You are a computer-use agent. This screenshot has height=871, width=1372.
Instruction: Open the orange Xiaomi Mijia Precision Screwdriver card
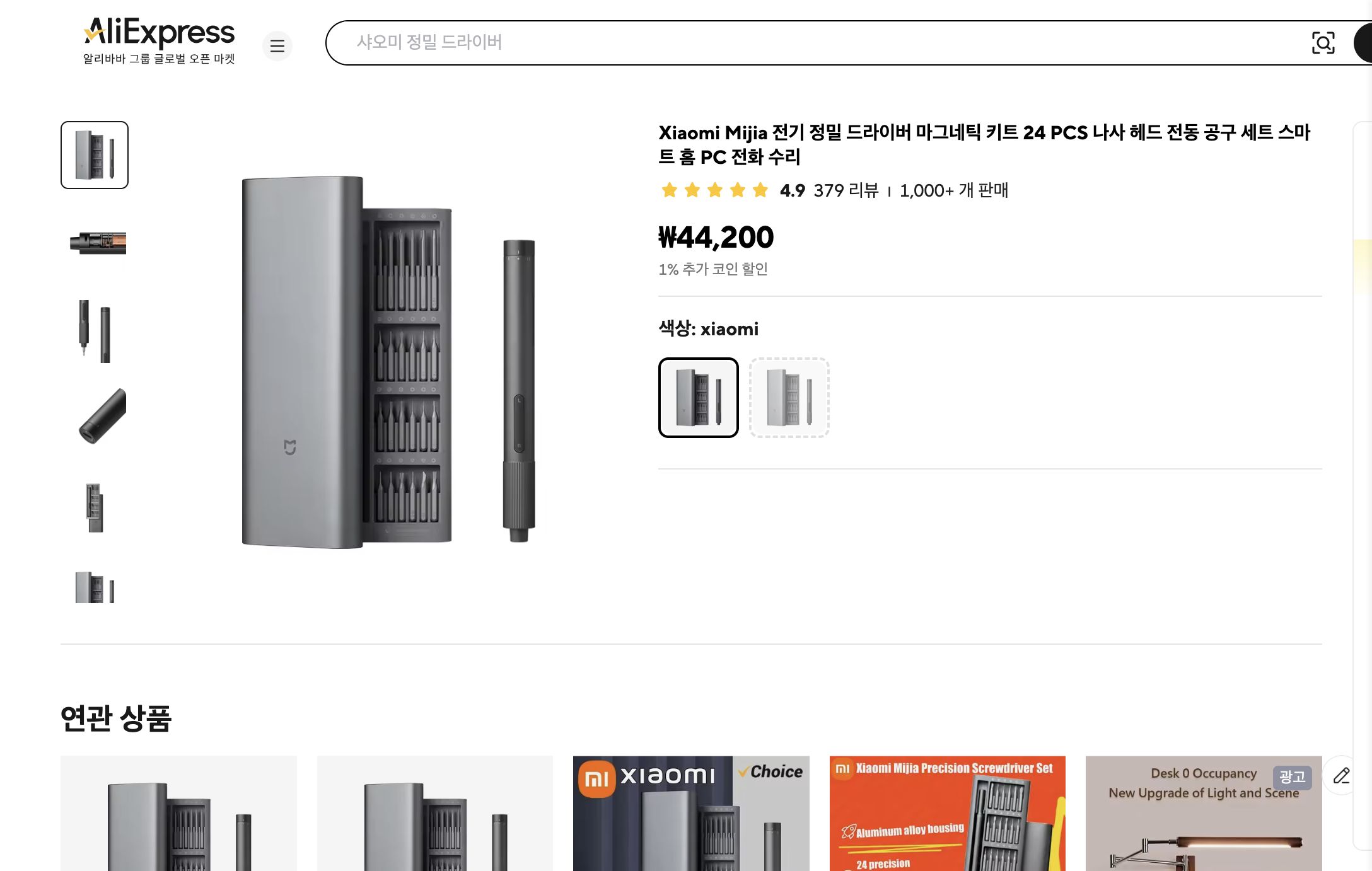point(947,813)
